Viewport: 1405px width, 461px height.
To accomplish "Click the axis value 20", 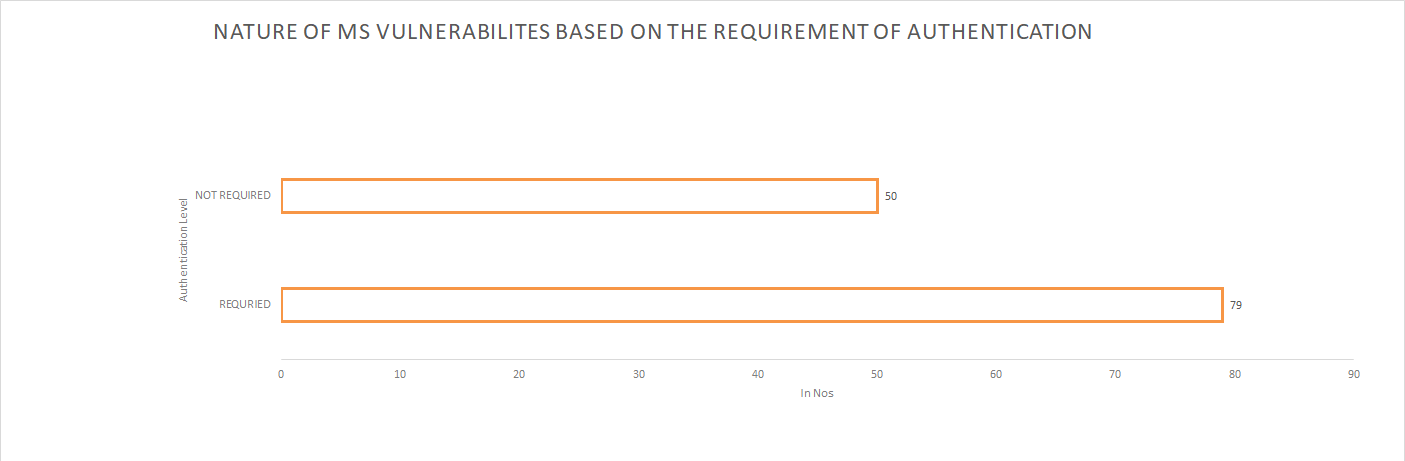I will (x=519, y=374).
